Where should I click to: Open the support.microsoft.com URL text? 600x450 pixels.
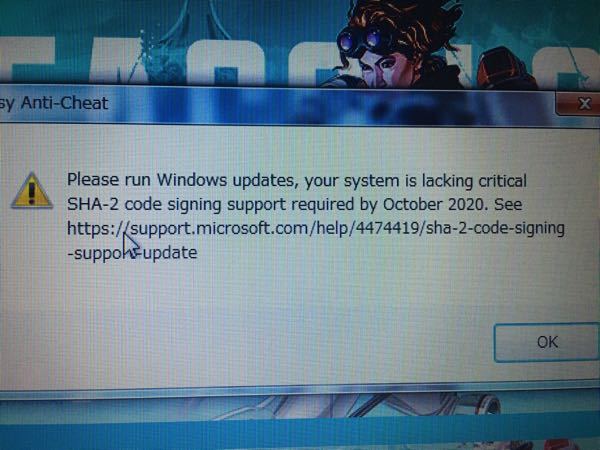[x=316, y=228]
